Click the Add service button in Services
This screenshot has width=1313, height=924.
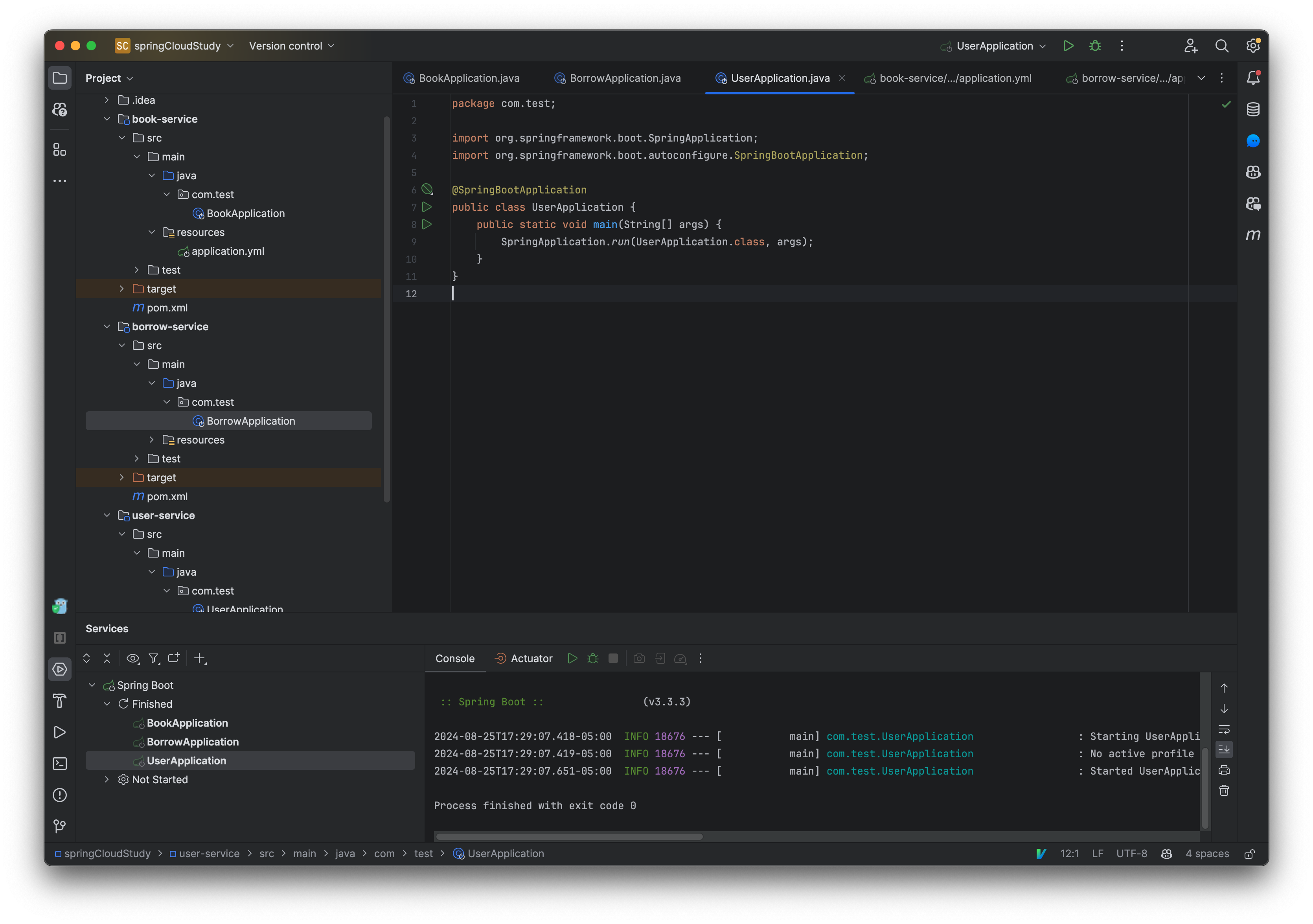click(198, 658)
